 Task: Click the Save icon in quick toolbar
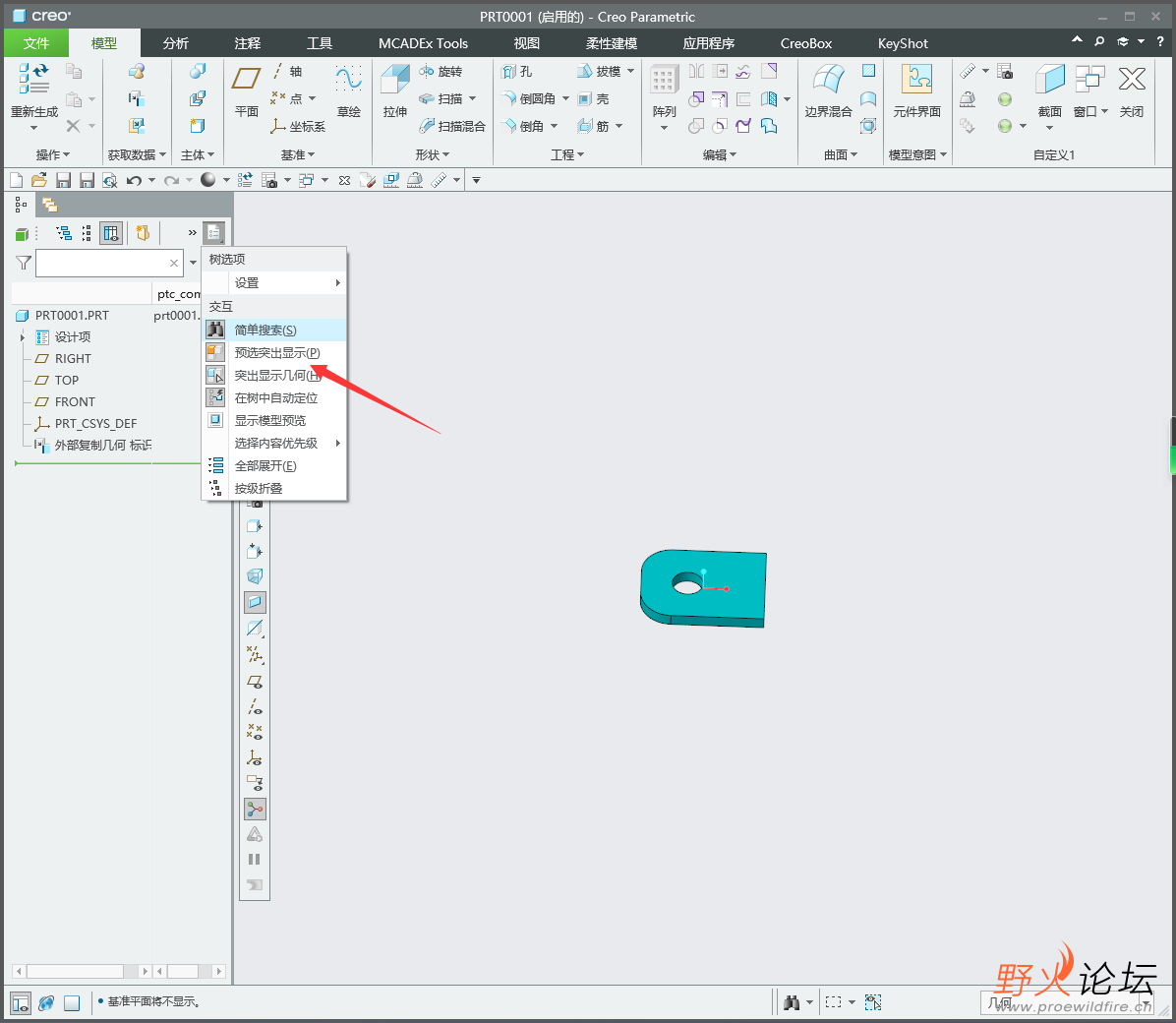(x=64, y=180)
